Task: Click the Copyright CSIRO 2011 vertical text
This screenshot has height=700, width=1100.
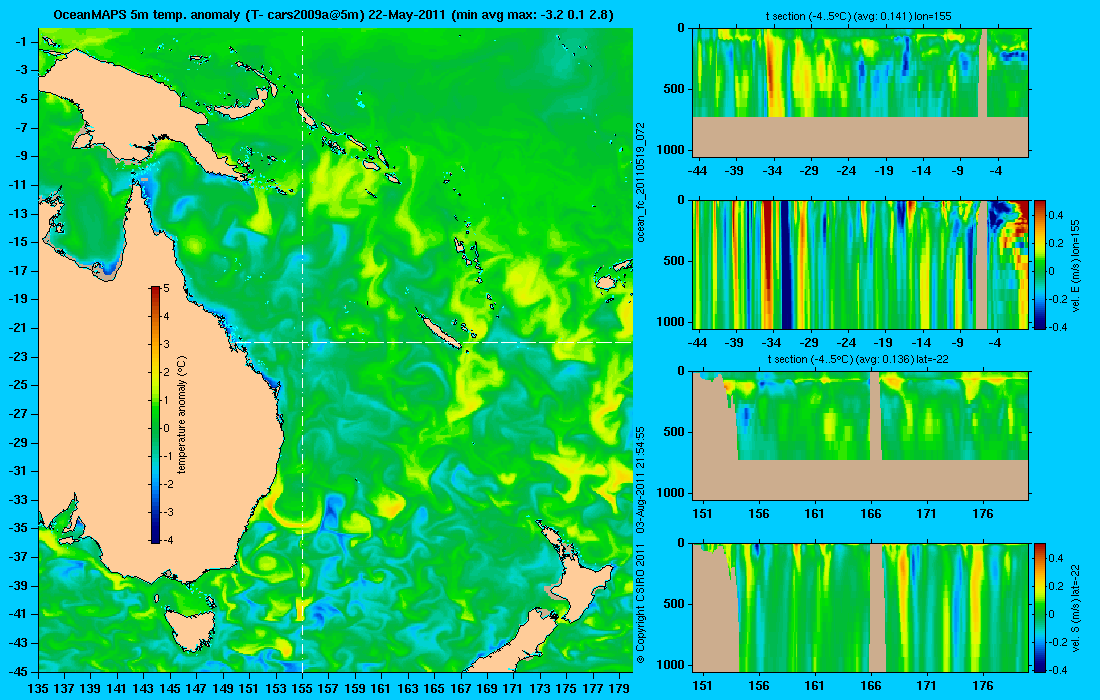Action: (x=640, y=603)
